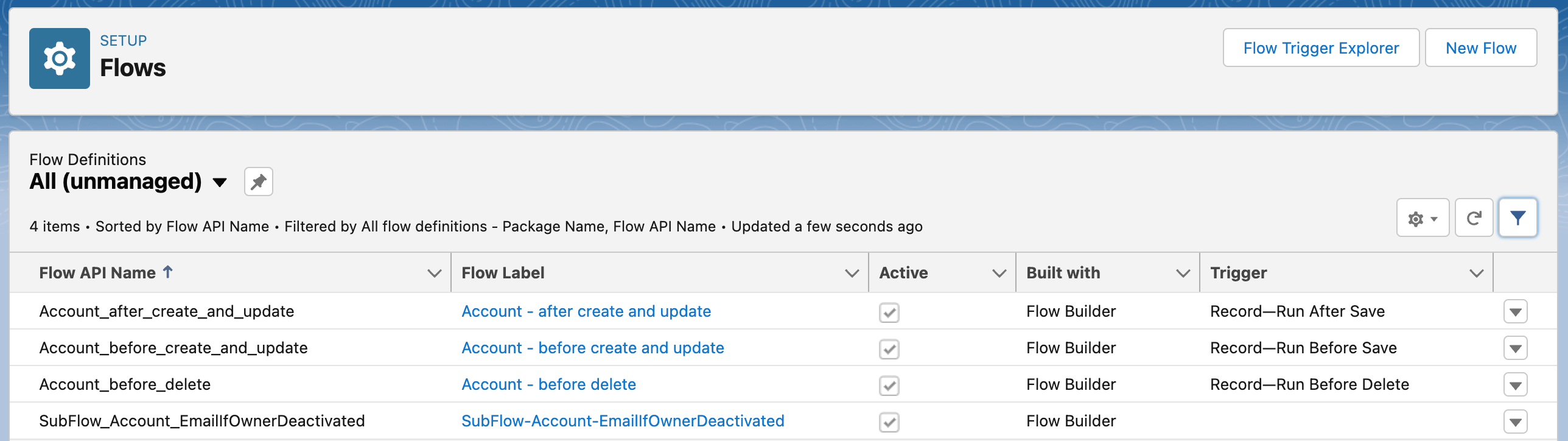
Task: Select Account_after_create_and_update API name cell
Action: click(167, 311)
